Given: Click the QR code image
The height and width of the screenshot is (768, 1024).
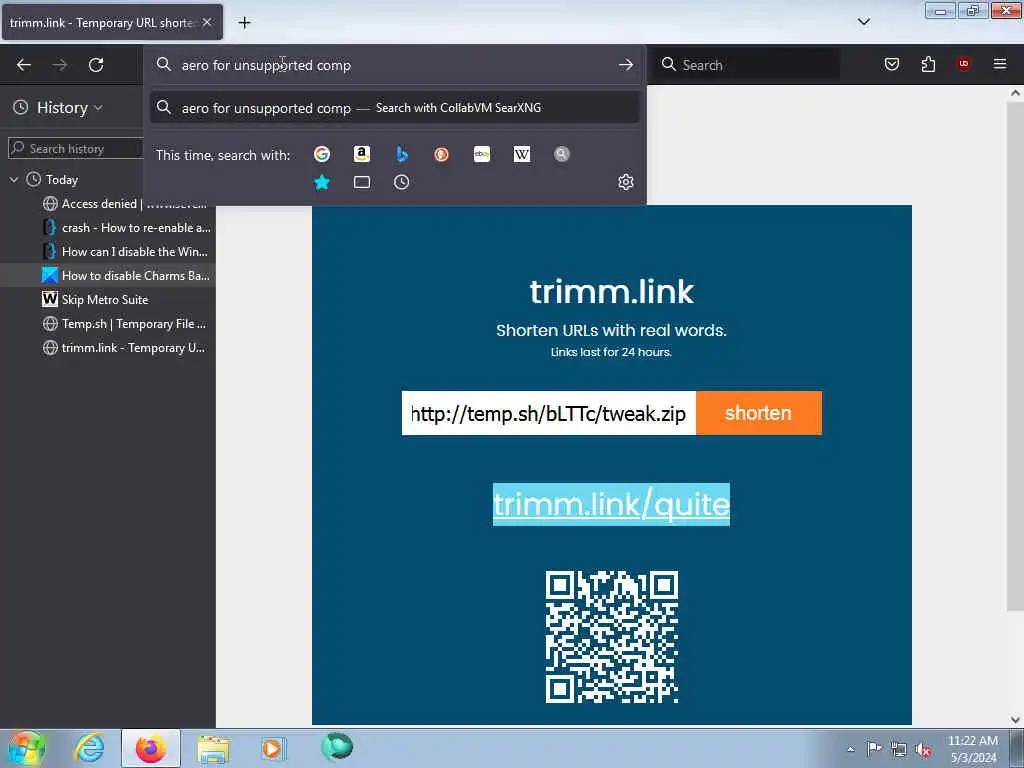Looking at the screenshot, I should (612, 637).
